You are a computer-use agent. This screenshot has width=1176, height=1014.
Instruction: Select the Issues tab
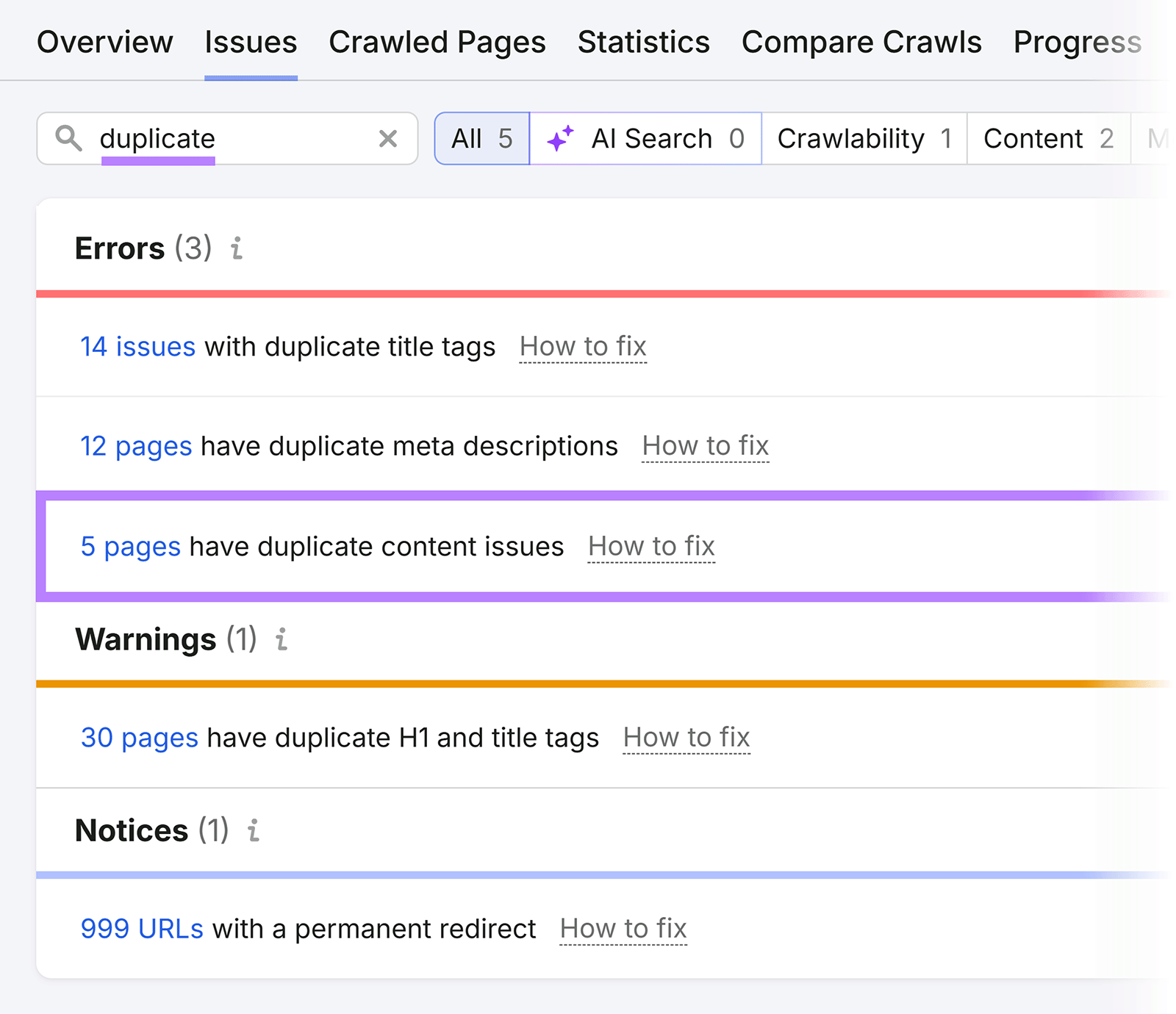(251, 42)
